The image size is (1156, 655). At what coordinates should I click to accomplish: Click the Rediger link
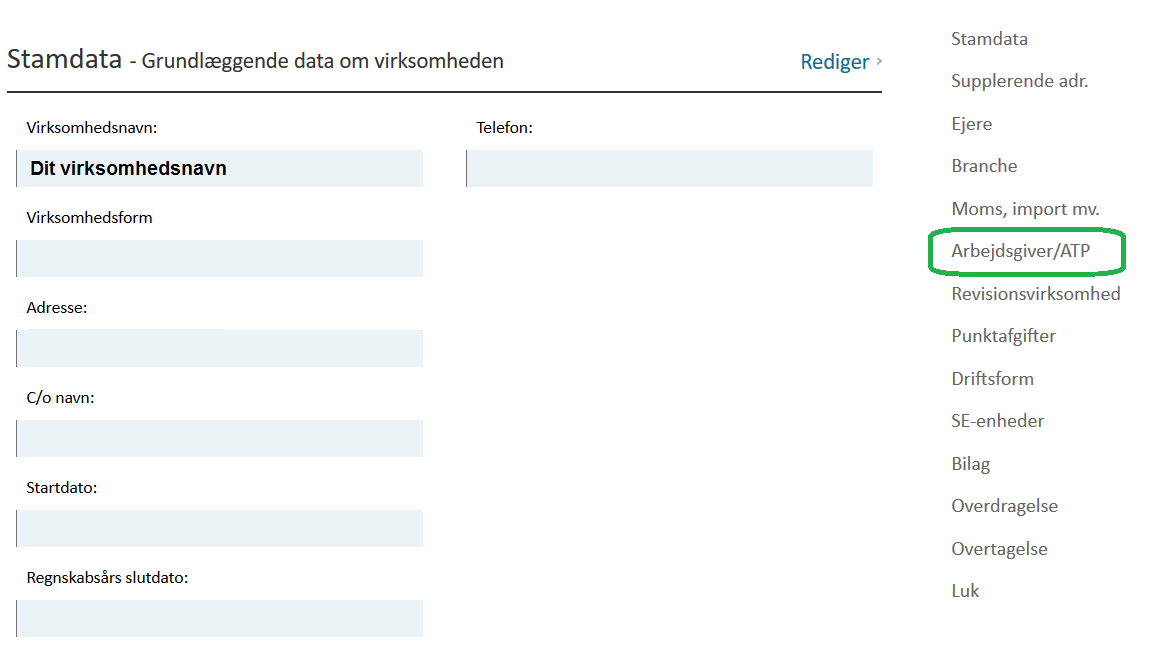coord(835,62)
